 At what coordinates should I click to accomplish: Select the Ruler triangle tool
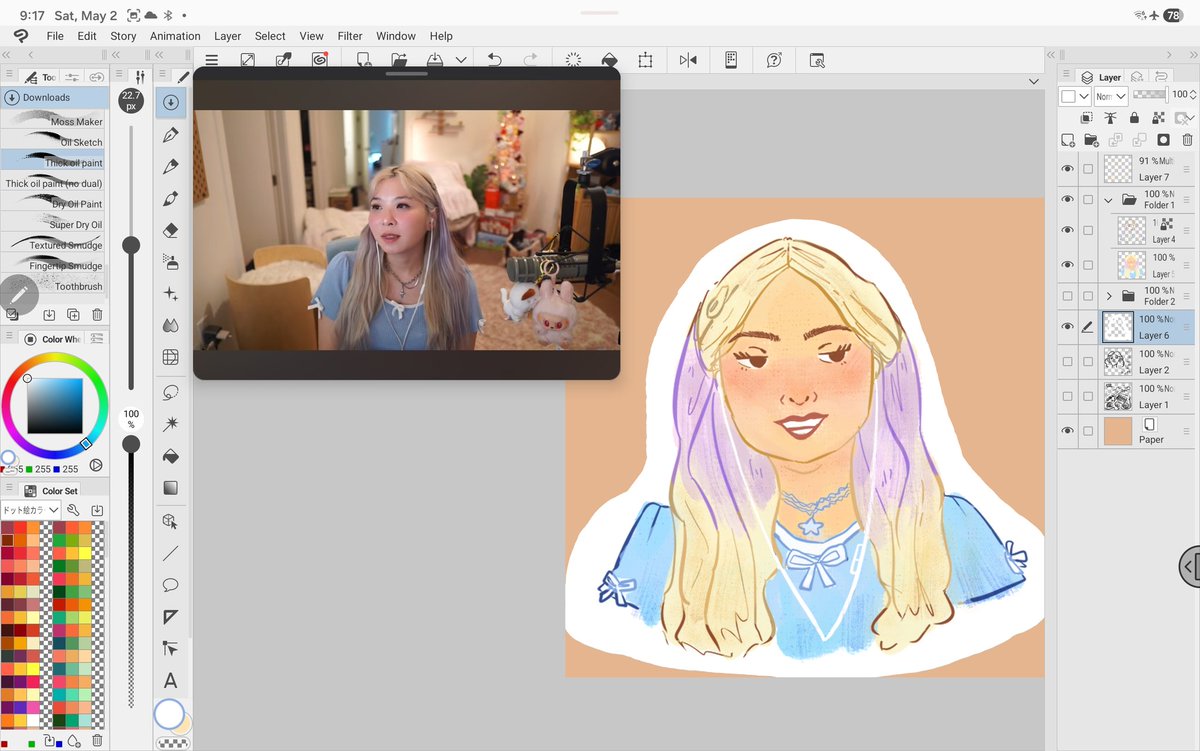point(170,617)
